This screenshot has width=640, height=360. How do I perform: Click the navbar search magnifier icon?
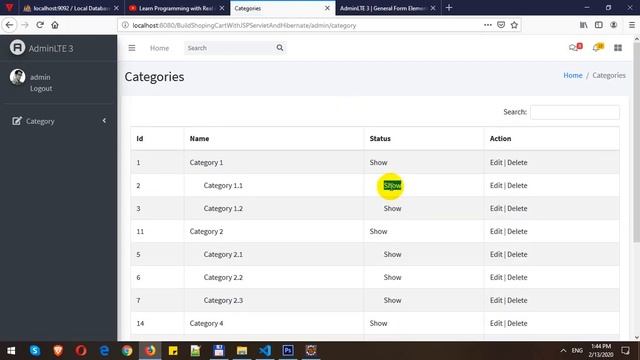(x=280, y=48)
